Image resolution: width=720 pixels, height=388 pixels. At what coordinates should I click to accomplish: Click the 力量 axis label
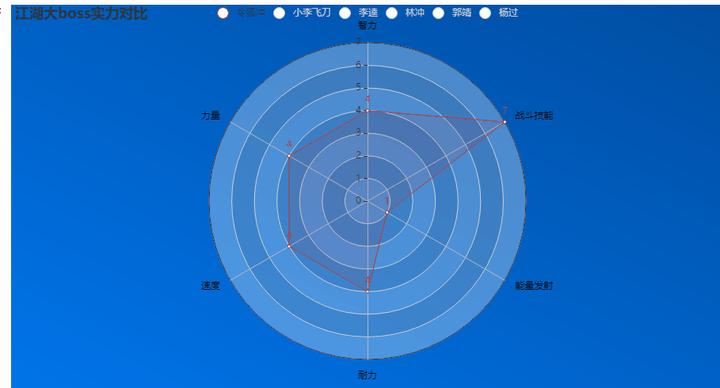coord(210,115)
